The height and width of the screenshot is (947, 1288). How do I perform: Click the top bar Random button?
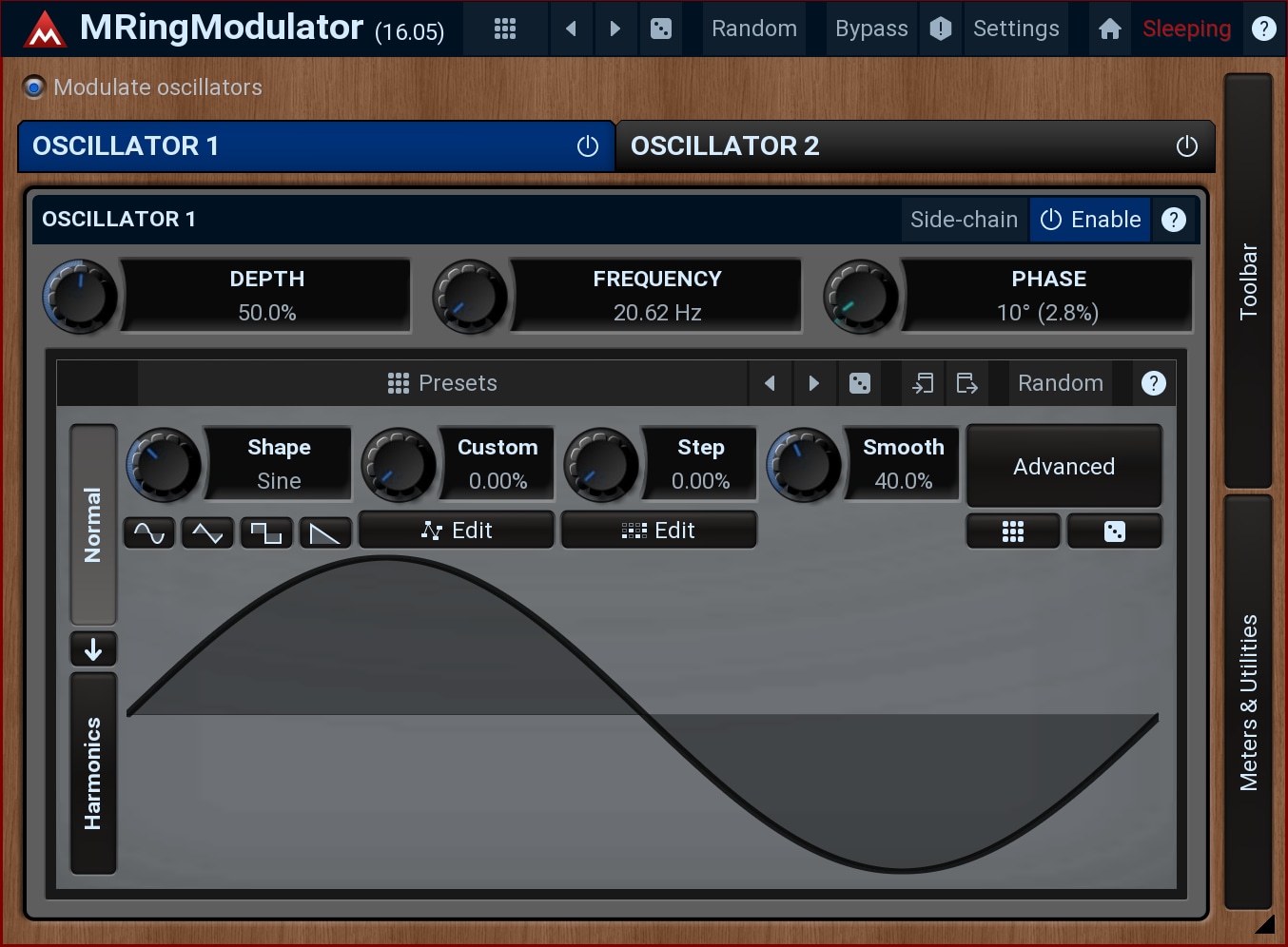[754, 29]
